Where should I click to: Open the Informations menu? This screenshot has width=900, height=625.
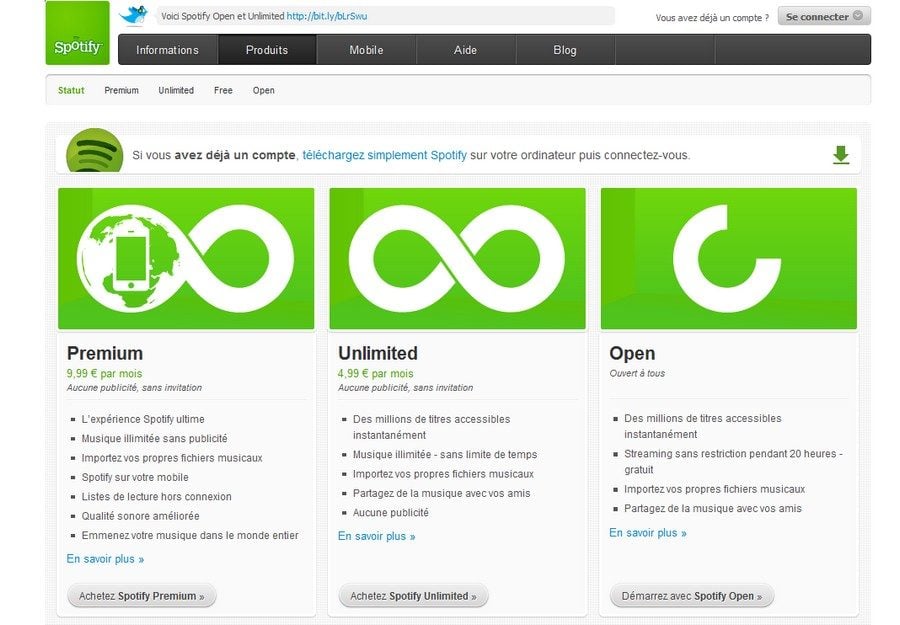(x=167, y=50)
